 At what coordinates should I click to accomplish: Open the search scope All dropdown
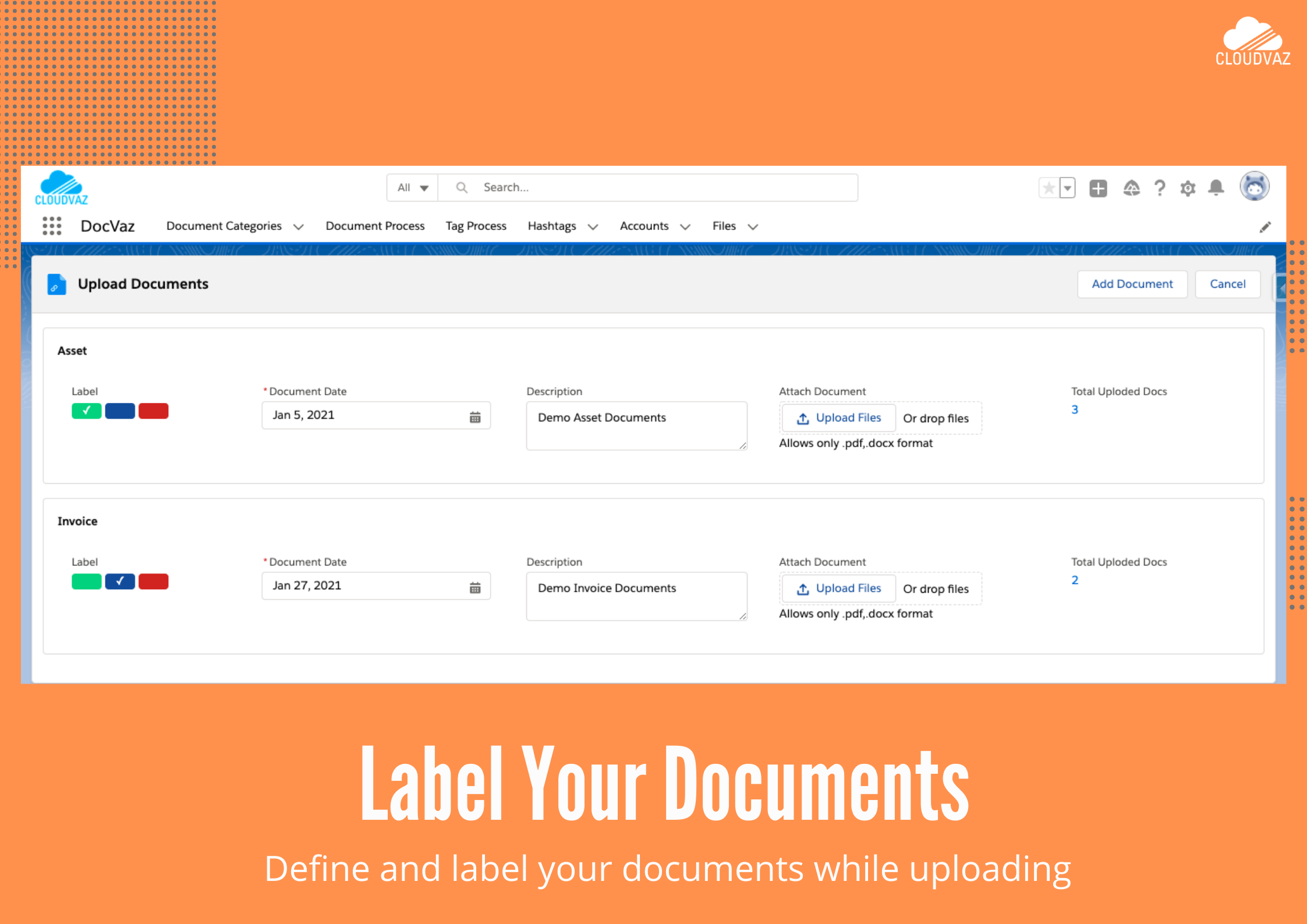coord(411,187)
